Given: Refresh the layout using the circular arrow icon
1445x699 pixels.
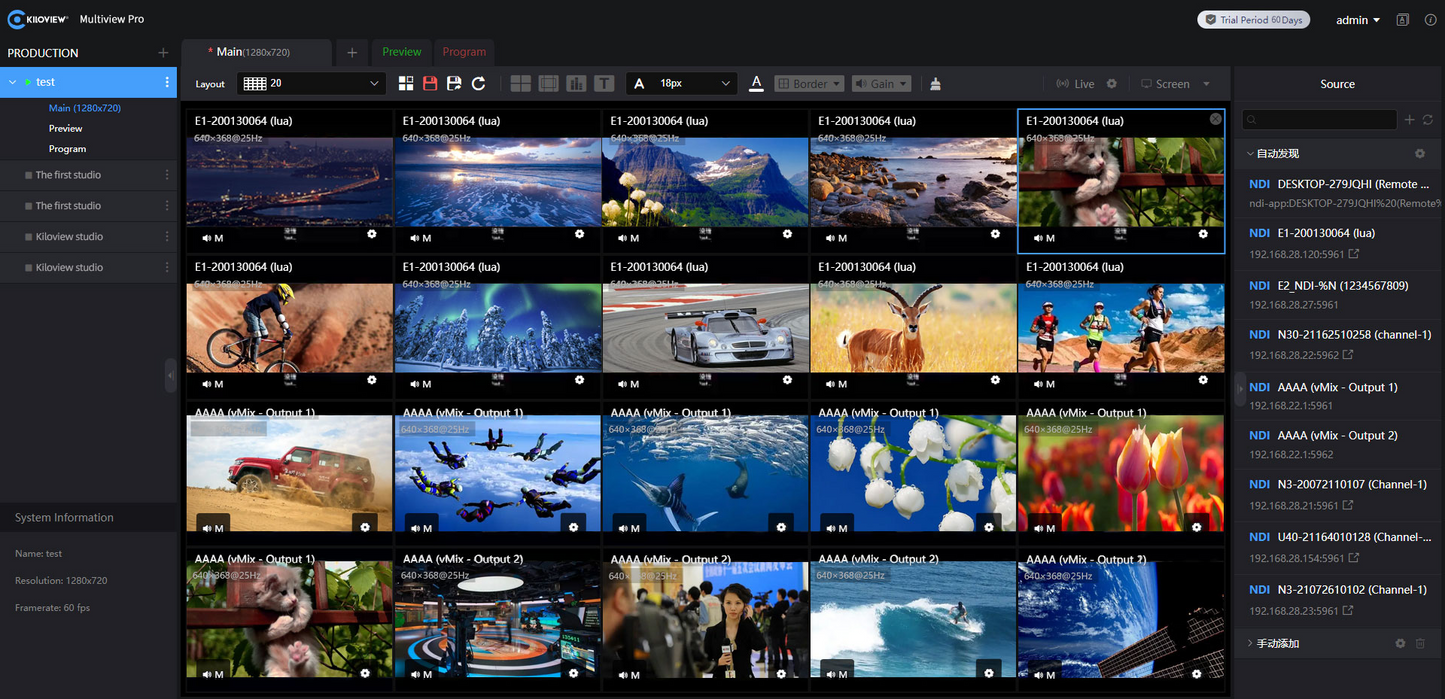Looking at the screenshot, I should click(x=478, y=83).
